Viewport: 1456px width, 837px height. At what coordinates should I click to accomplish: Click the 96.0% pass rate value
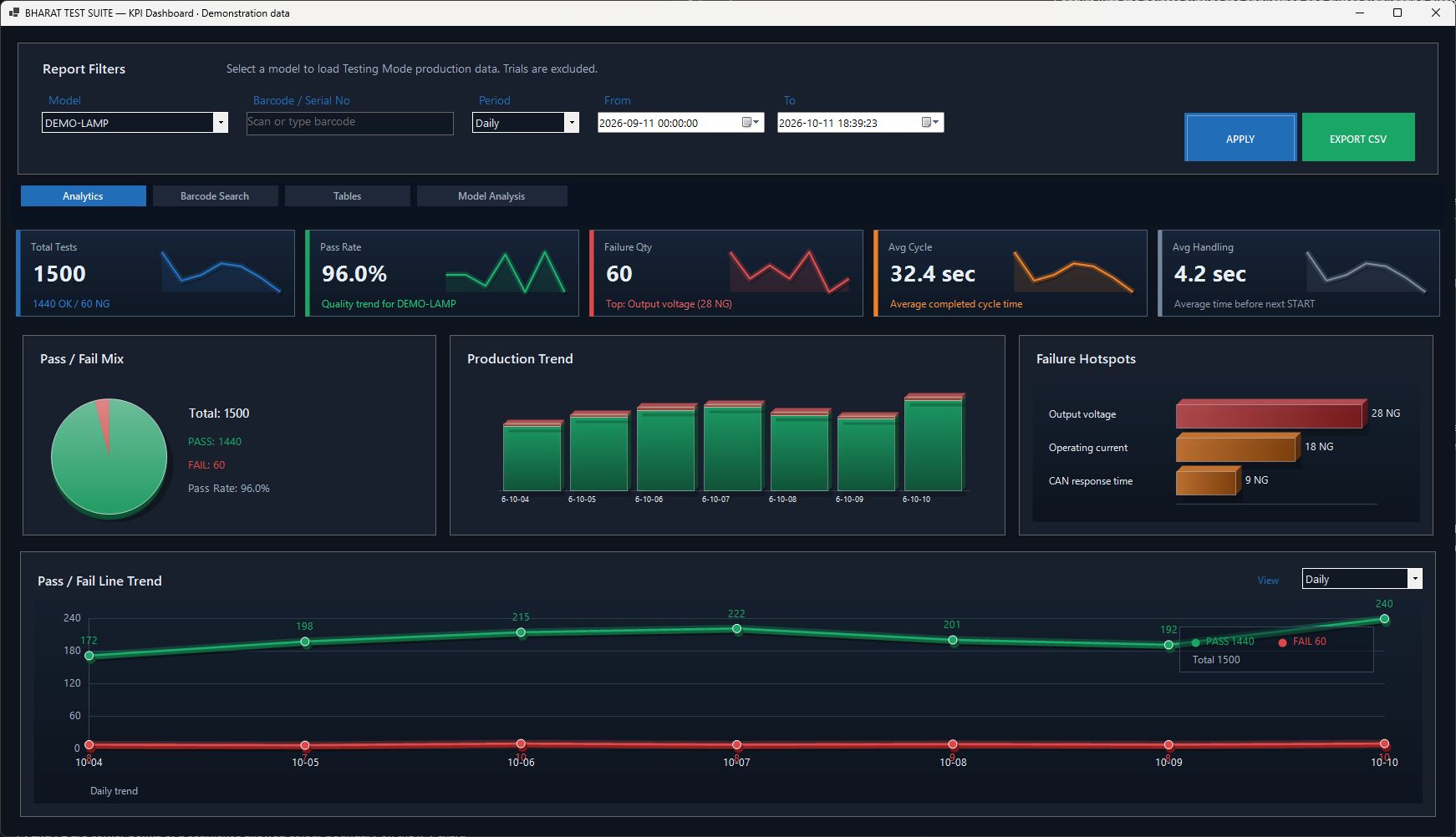pyautogui.click(x=354, y=274)
